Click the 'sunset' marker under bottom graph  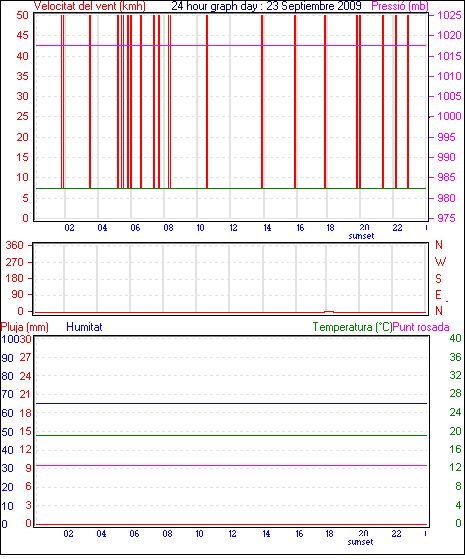[x=360, y=542]
